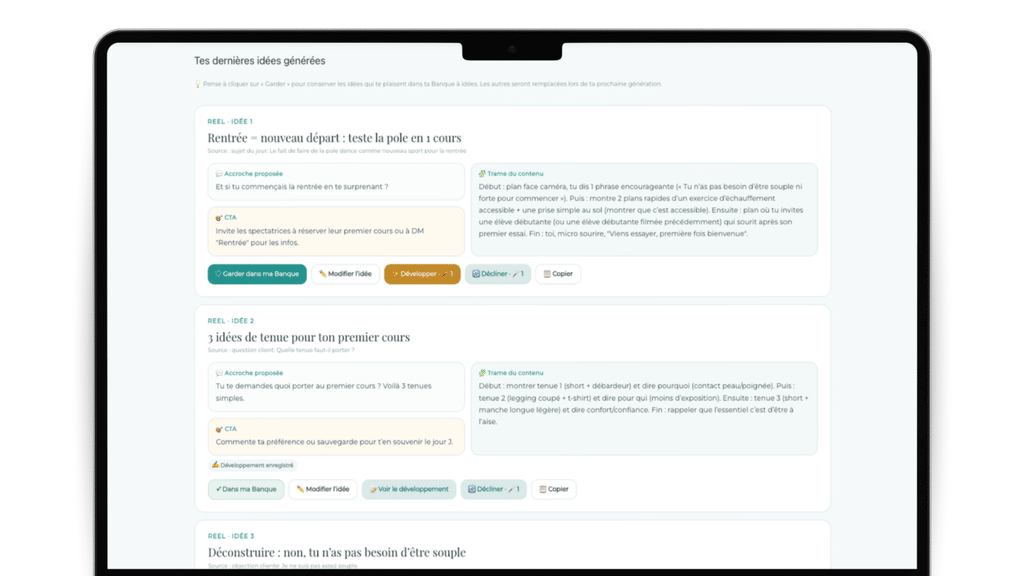Click the heading "Tes dernières idées générées"

pos(259,61)
